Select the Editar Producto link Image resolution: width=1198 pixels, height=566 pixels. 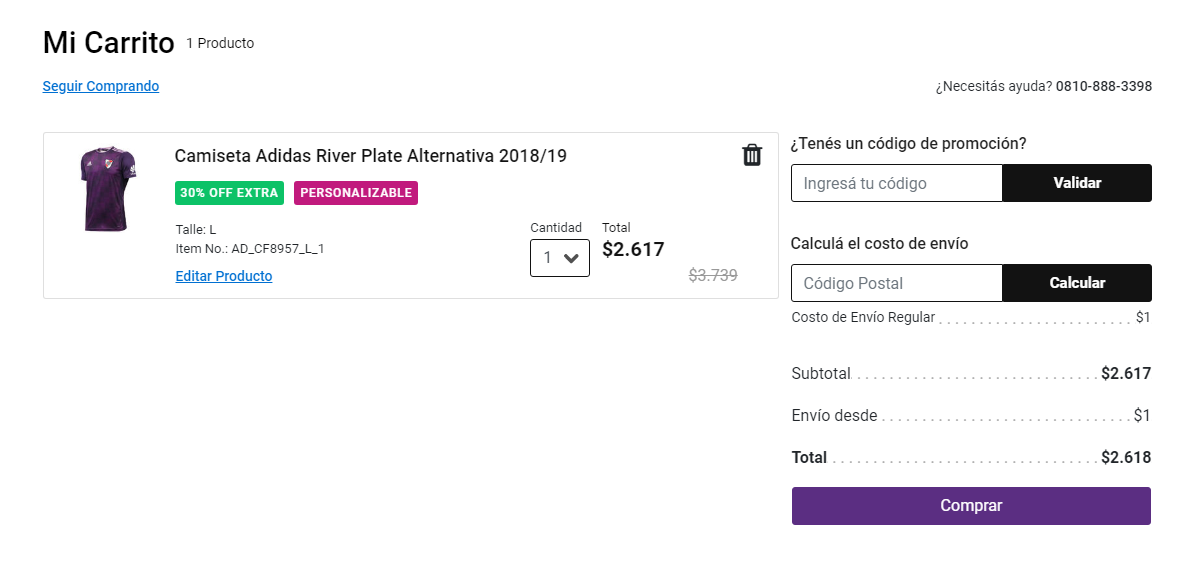224,277
